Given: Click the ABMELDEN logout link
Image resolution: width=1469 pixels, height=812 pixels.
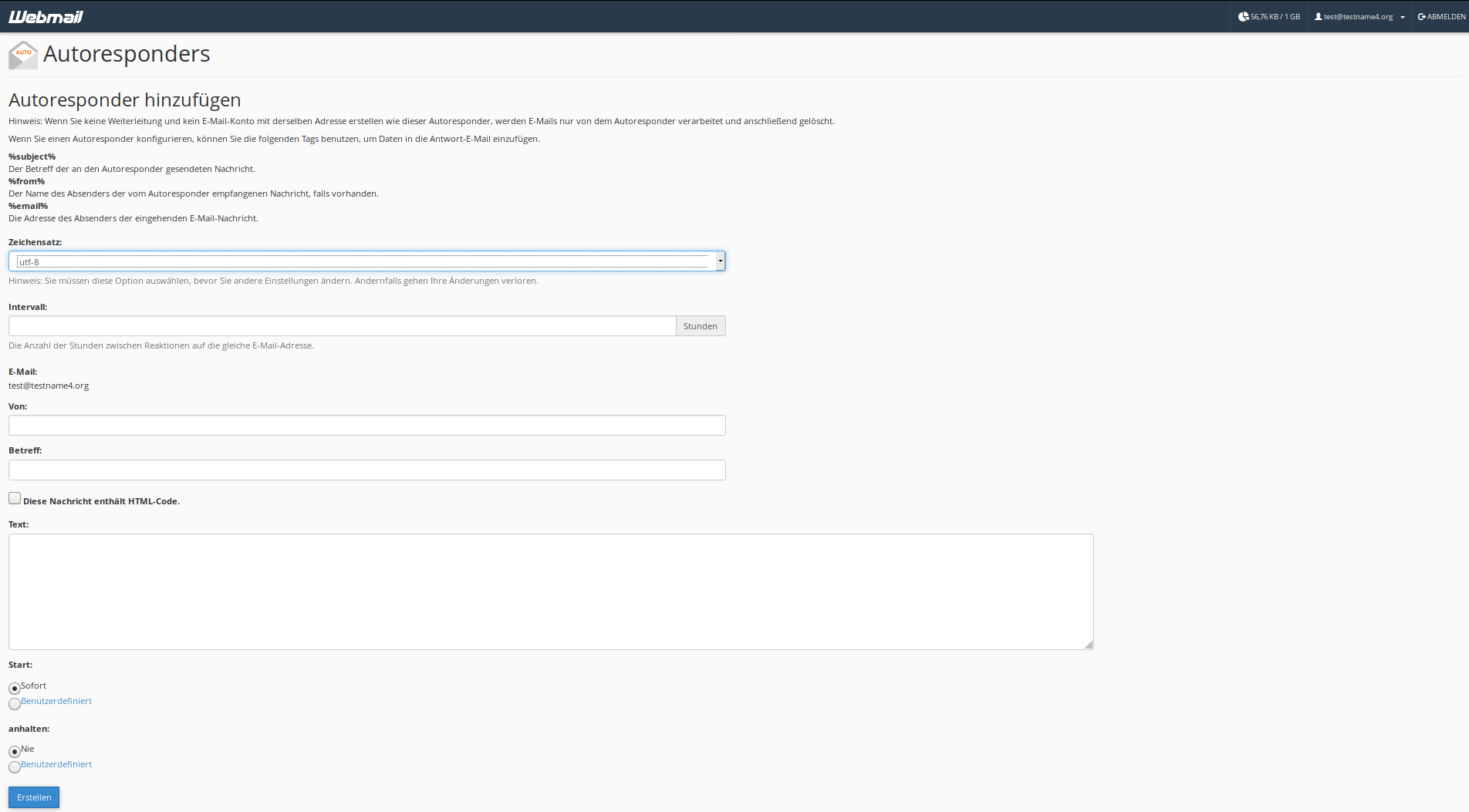Looking at the screenshot, I should pos(1442,16).
